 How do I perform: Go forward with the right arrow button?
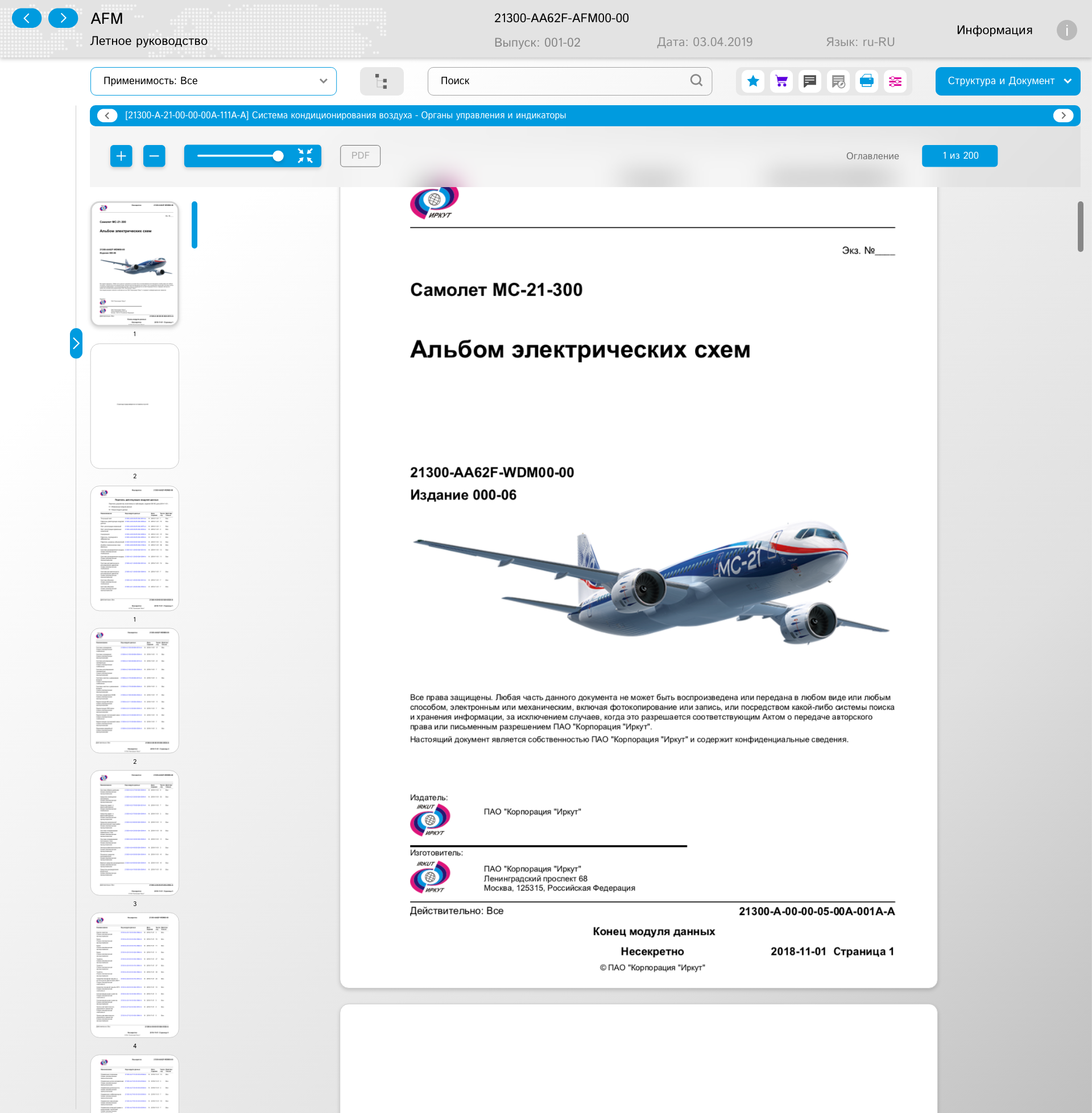(x=63, y=18)
